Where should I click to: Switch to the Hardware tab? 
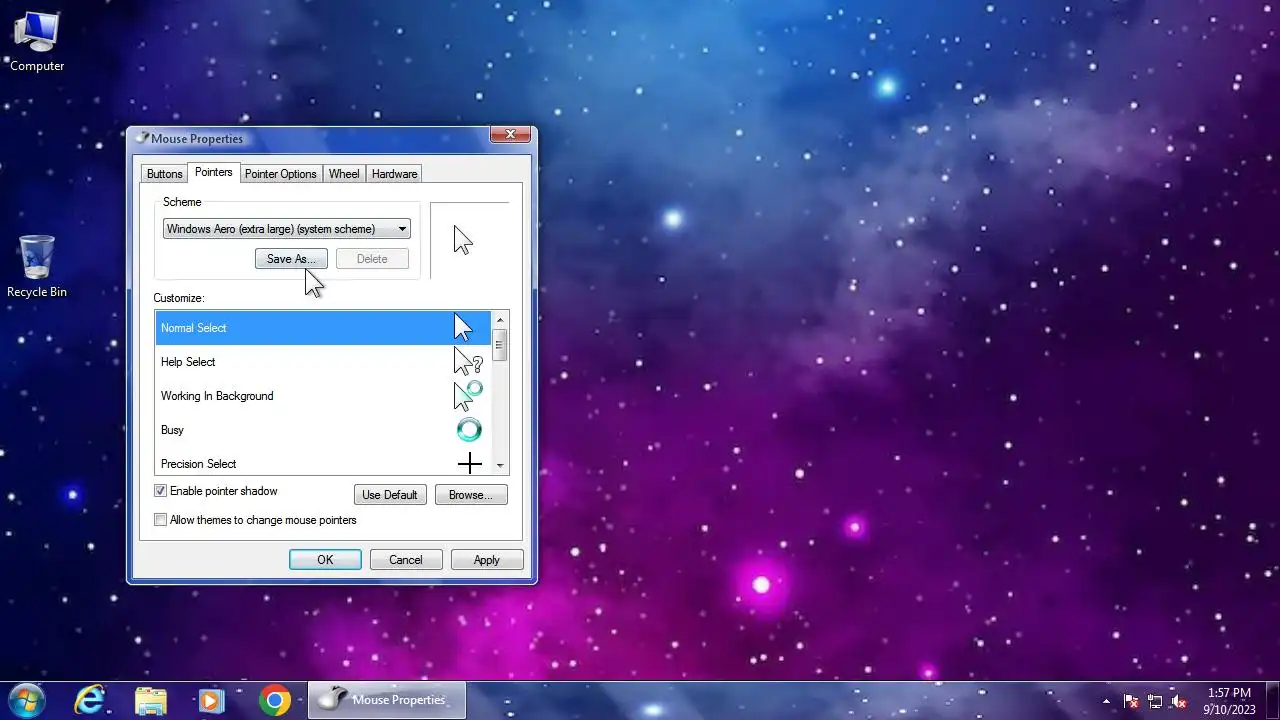[395, 174]
